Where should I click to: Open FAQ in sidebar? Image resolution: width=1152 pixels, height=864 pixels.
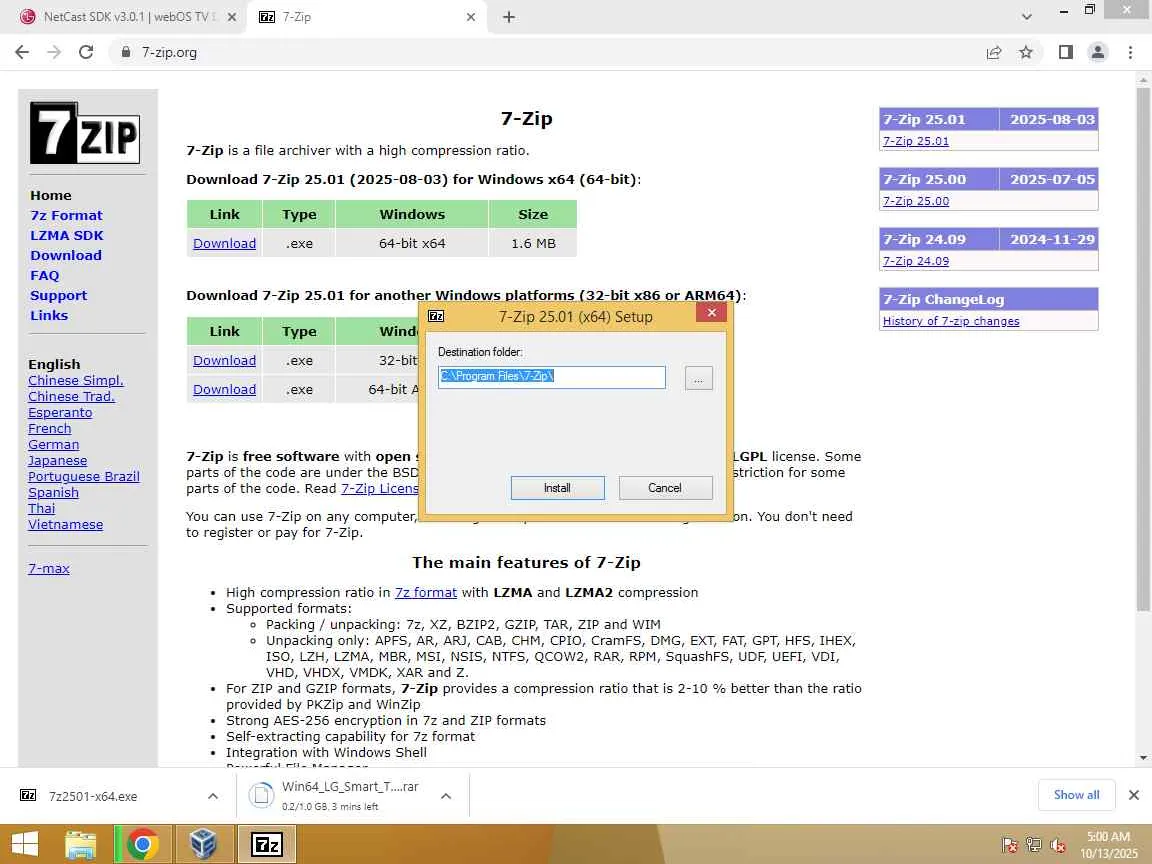click(44, 275)
